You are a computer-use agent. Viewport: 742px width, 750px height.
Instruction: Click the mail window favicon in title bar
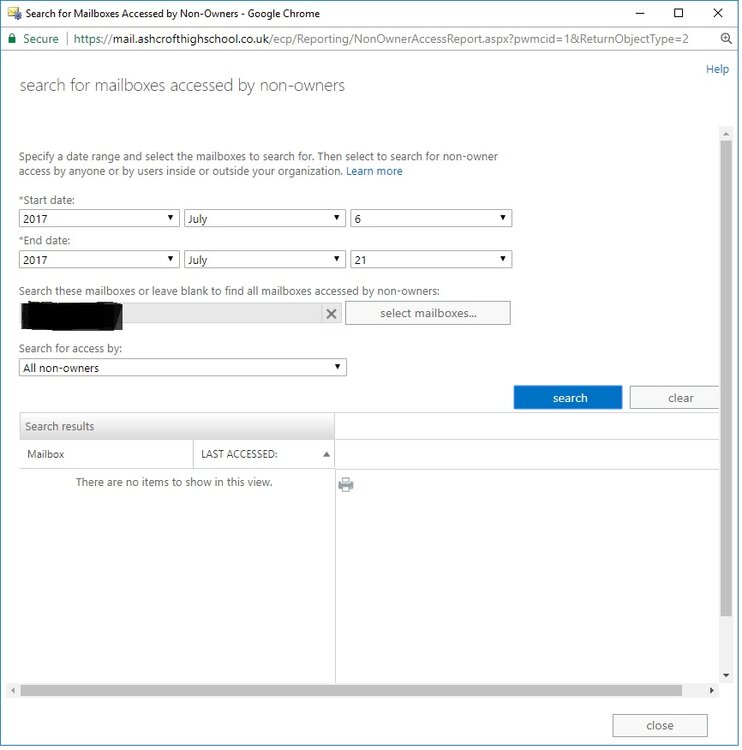[14, 13]
